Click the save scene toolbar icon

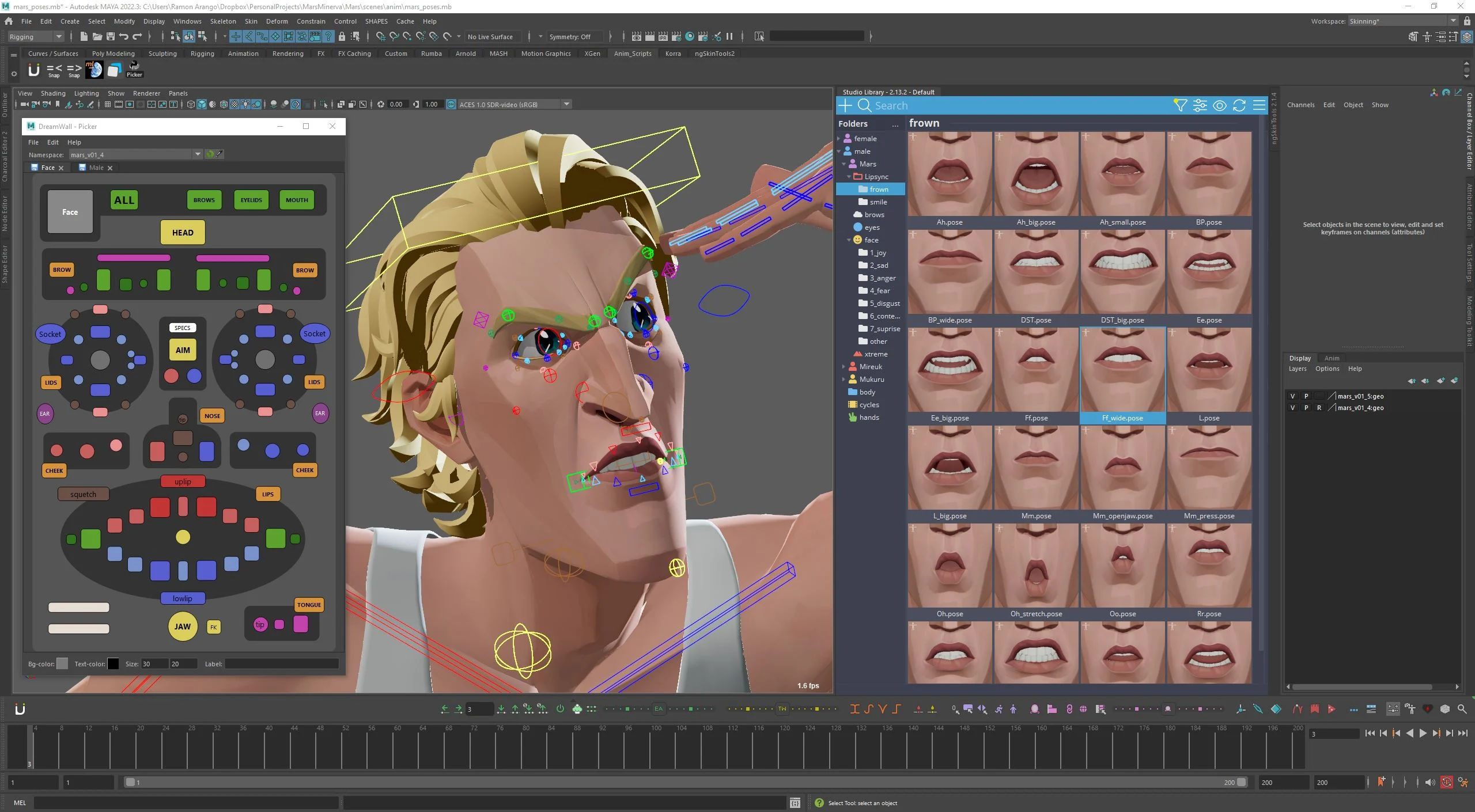pyautogui.click(x=111, y=36)
